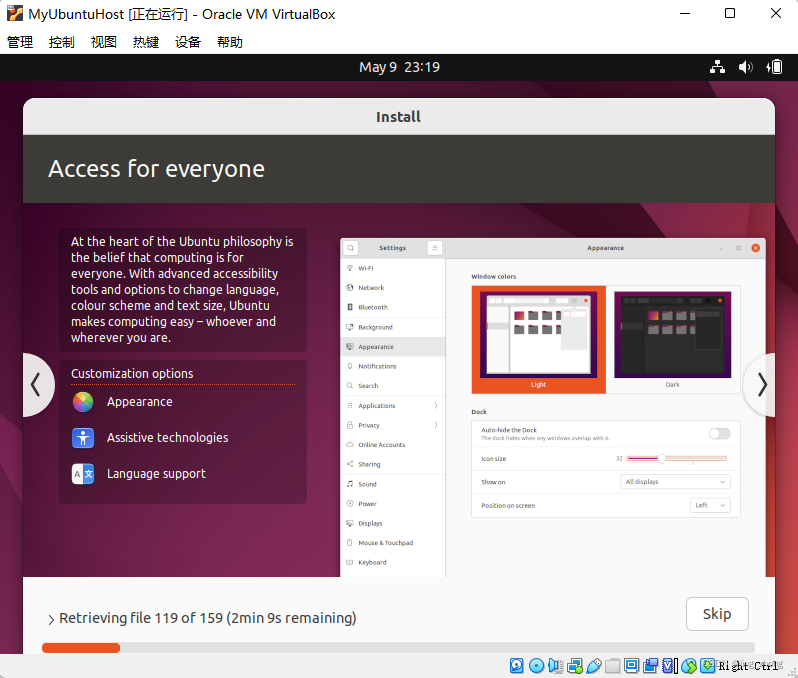
Task: Open the 热键 menu
Action: [146, 42]
